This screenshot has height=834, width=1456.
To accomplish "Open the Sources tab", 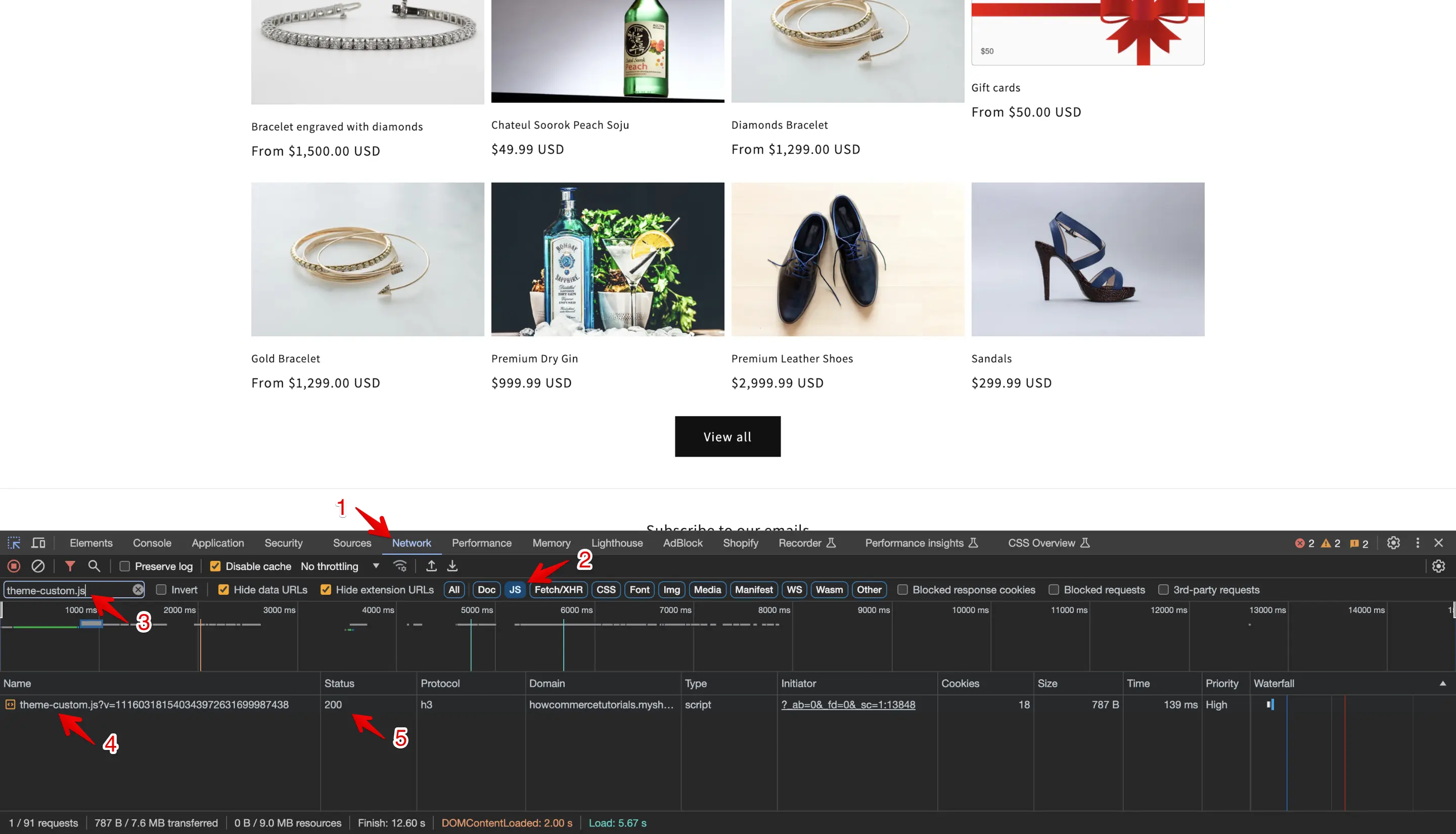I will [x=352, y=543].
